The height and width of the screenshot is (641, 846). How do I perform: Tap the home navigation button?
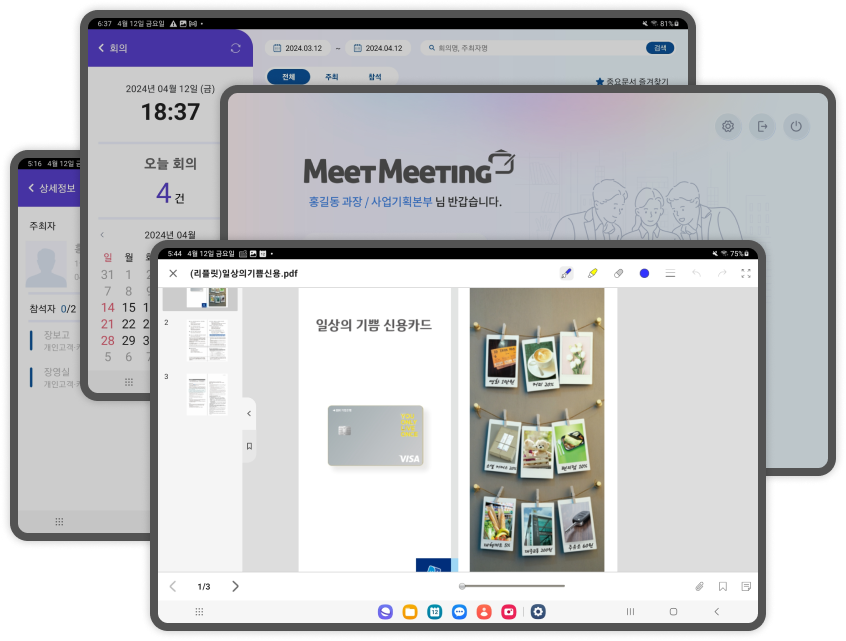click(x=673, y=612)
